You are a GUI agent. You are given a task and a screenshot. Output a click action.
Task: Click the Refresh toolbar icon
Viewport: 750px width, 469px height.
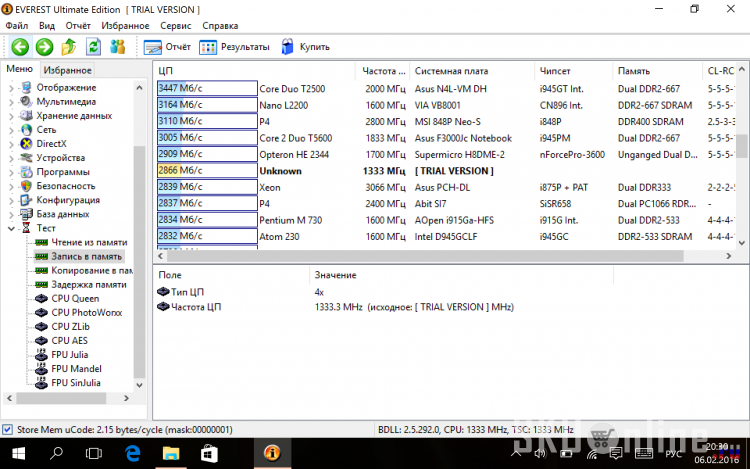tap(93, 47)
